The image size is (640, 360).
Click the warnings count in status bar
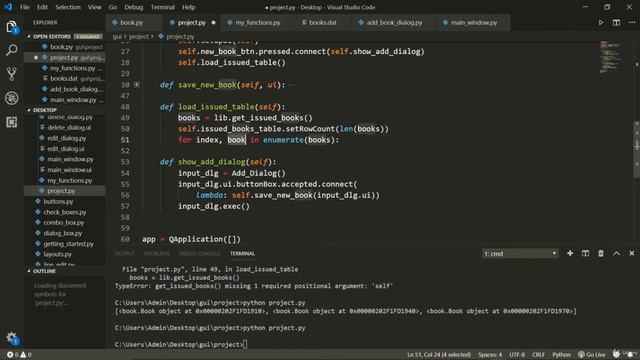(x=26, y=355)
